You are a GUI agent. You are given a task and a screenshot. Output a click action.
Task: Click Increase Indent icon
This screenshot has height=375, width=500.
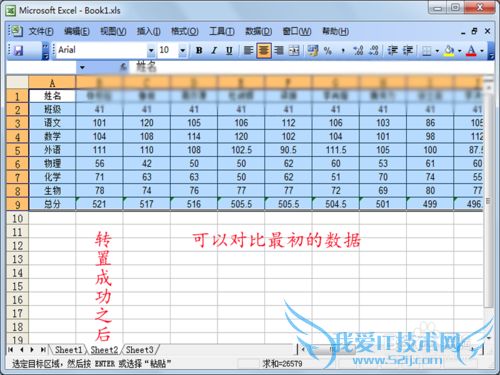(408, 51)
